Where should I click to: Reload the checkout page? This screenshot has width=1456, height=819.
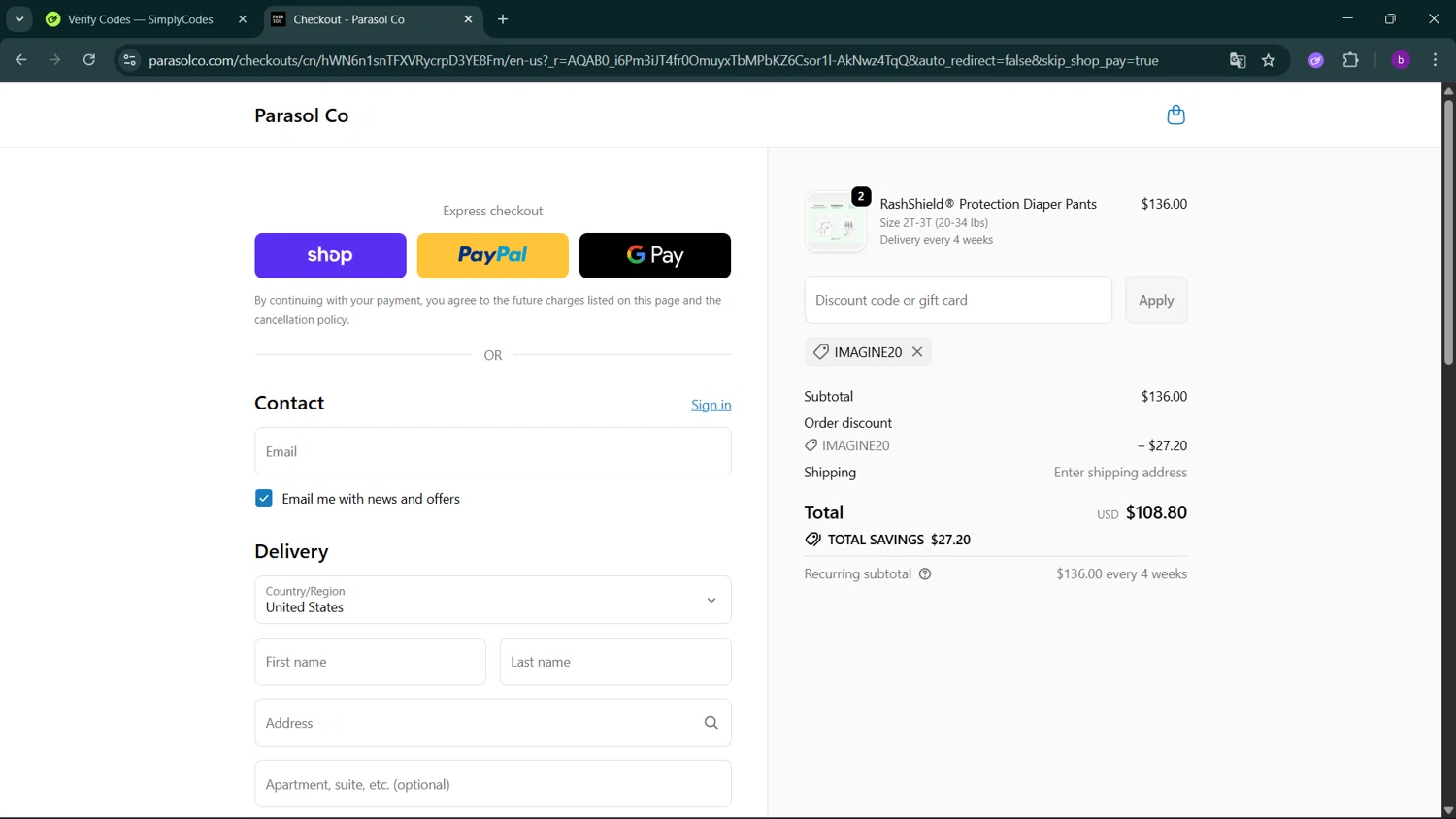(x=89, y=60)
